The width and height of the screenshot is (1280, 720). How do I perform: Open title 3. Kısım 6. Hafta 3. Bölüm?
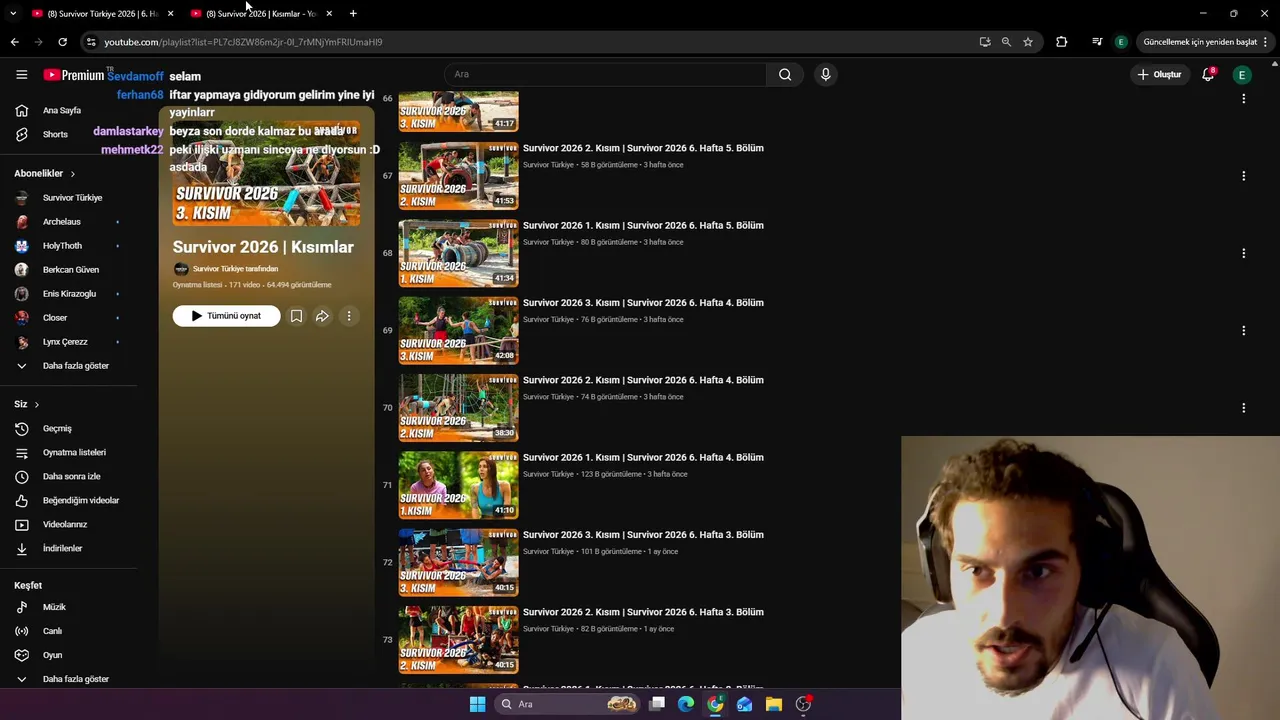(x=643, y=535)
